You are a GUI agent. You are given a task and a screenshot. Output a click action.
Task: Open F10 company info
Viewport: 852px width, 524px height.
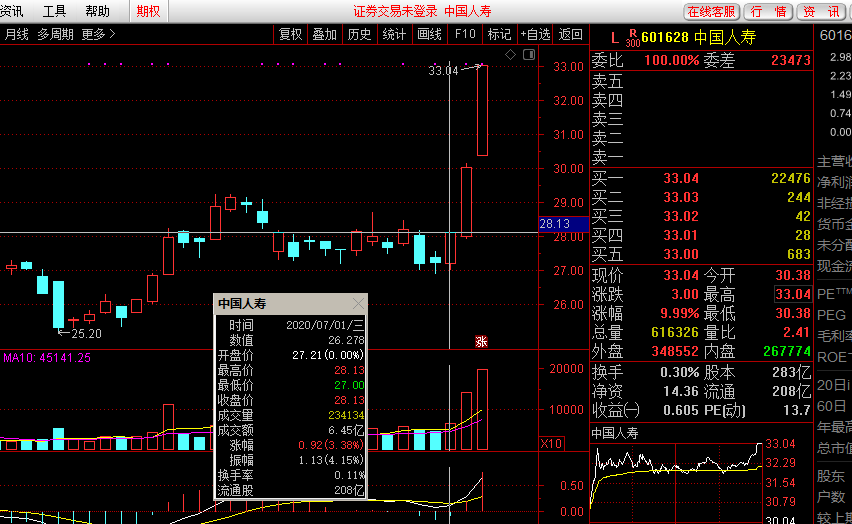click(x=465, y=34)
